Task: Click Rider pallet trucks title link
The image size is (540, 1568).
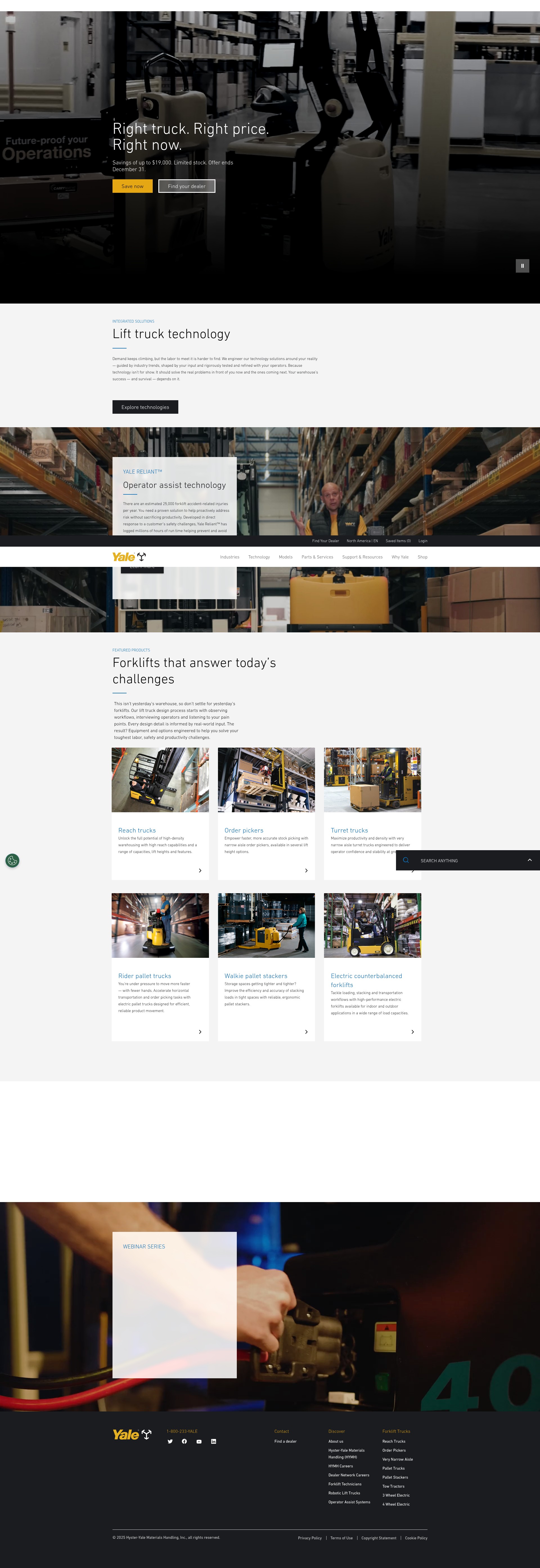Action: (x=144, y=976)
